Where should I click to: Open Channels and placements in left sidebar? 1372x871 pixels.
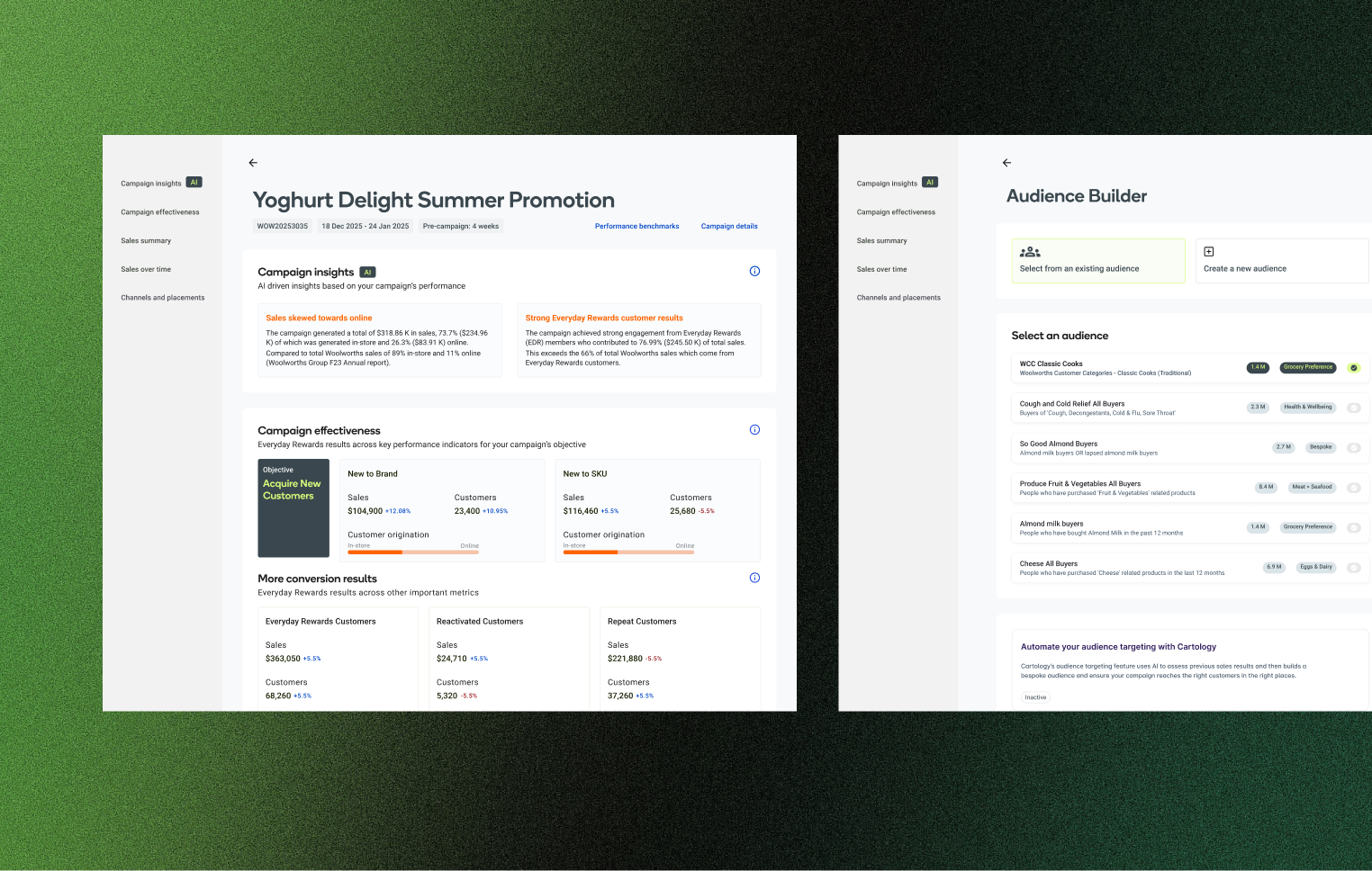(x=163, y=298)
